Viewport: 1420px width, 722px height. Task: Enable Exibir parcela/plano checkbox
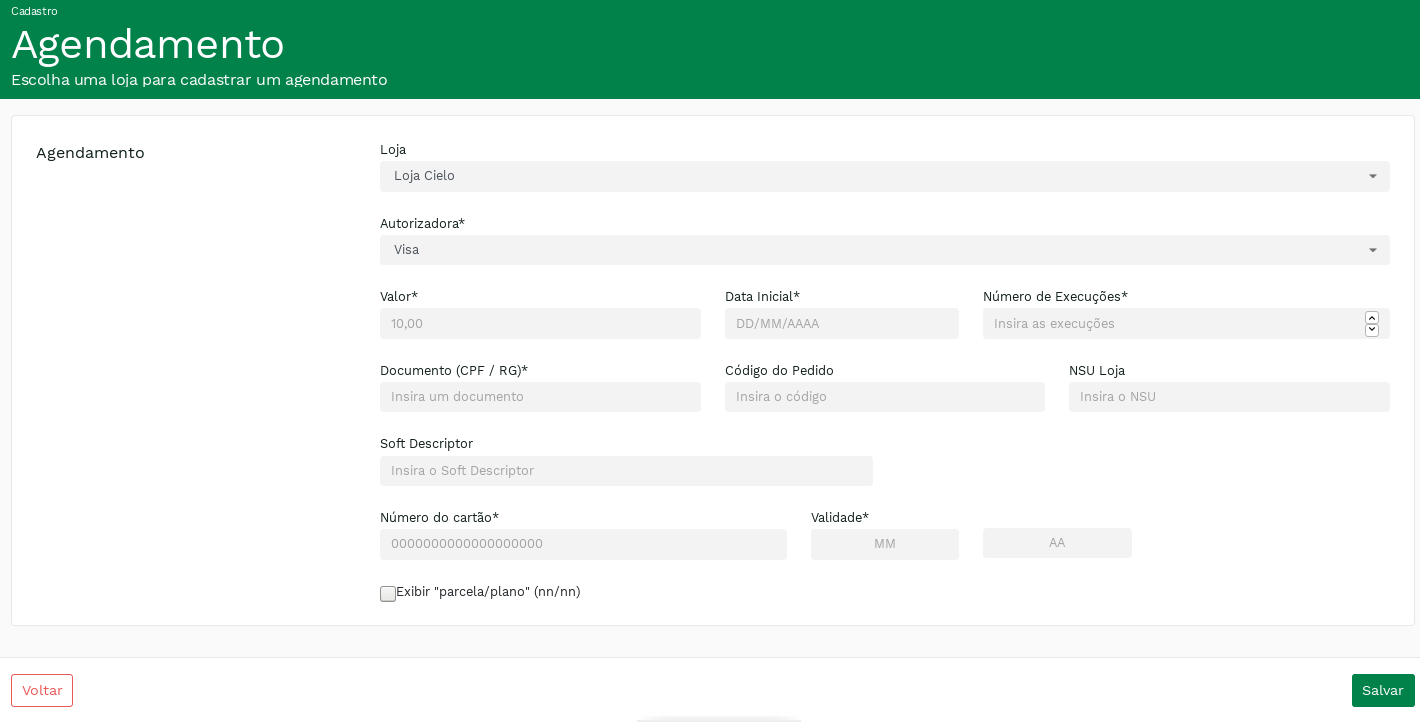tap(388, 594)
